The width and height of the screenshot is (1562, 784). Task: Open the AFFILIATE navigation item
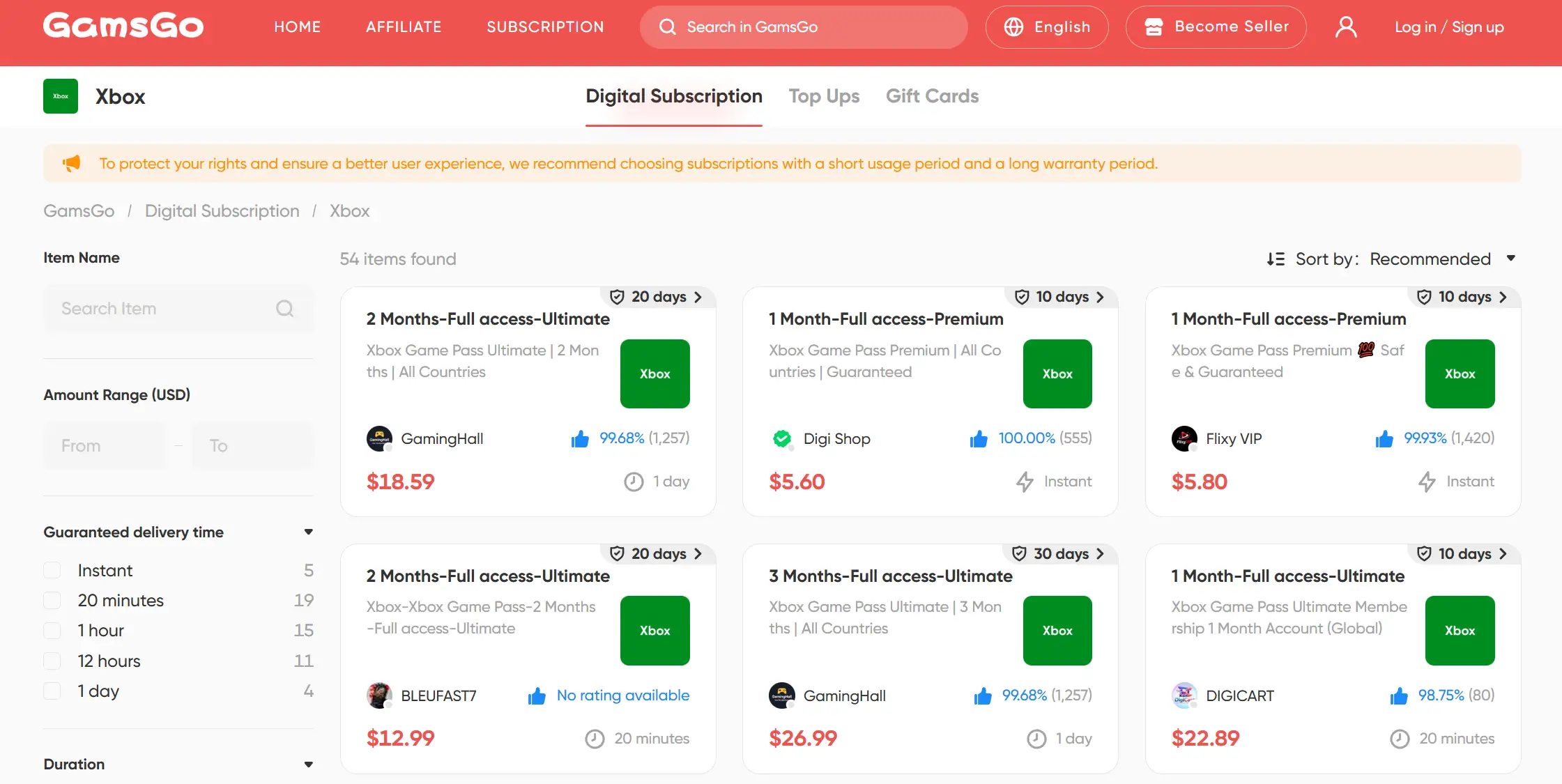[x=404, y=27]
